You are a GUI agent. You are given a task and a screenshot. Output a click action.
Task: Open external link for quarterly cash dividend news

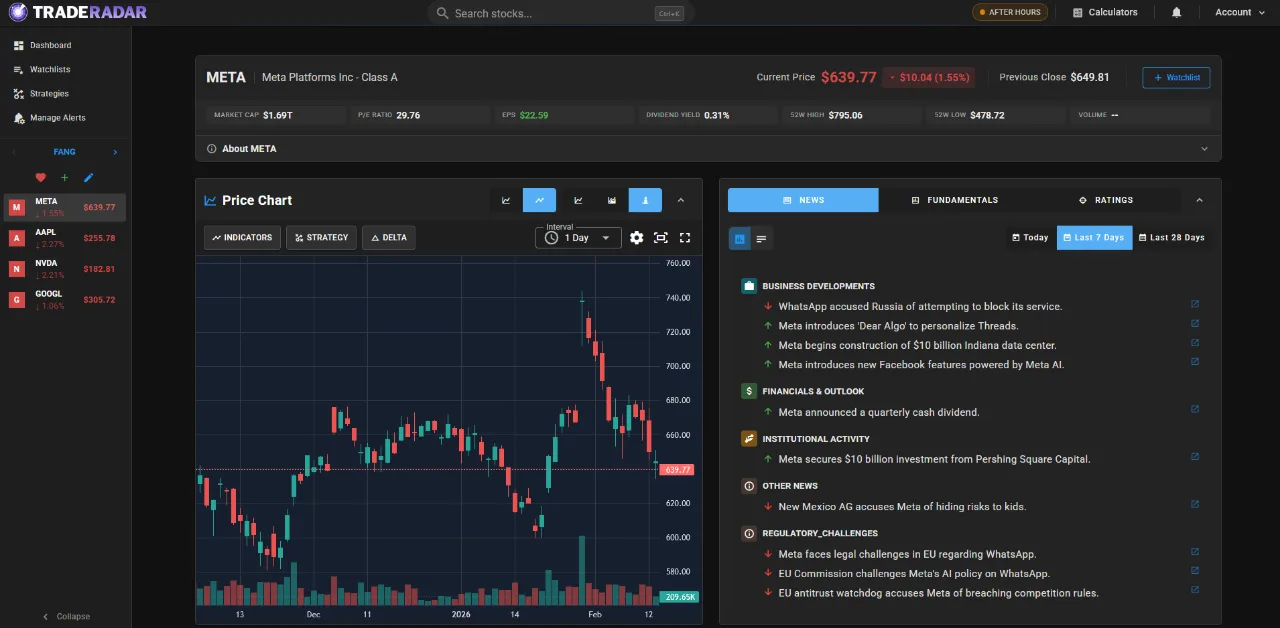coord(1194,409)
